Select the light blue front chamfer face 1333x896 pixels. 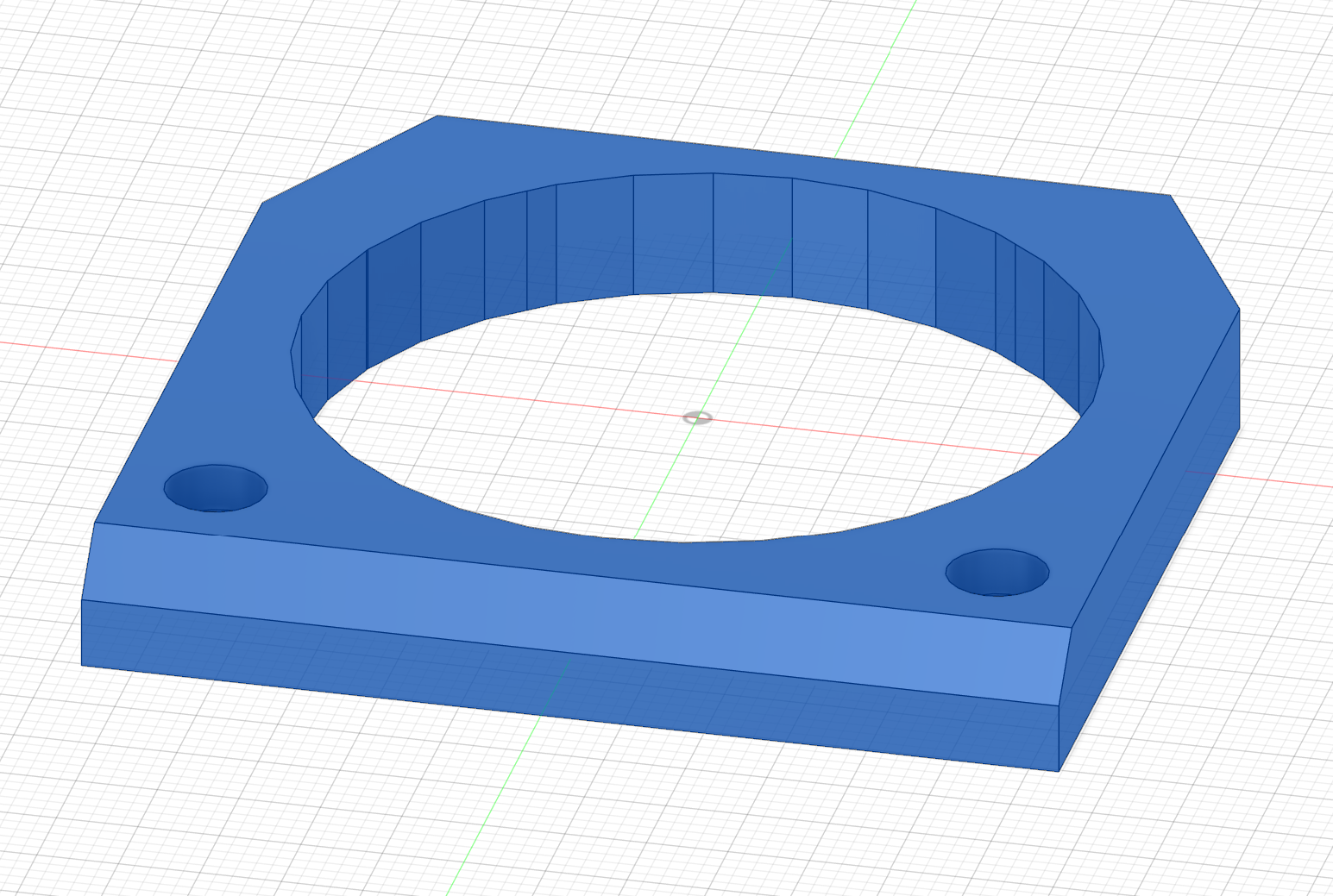(x=578, y=612)
